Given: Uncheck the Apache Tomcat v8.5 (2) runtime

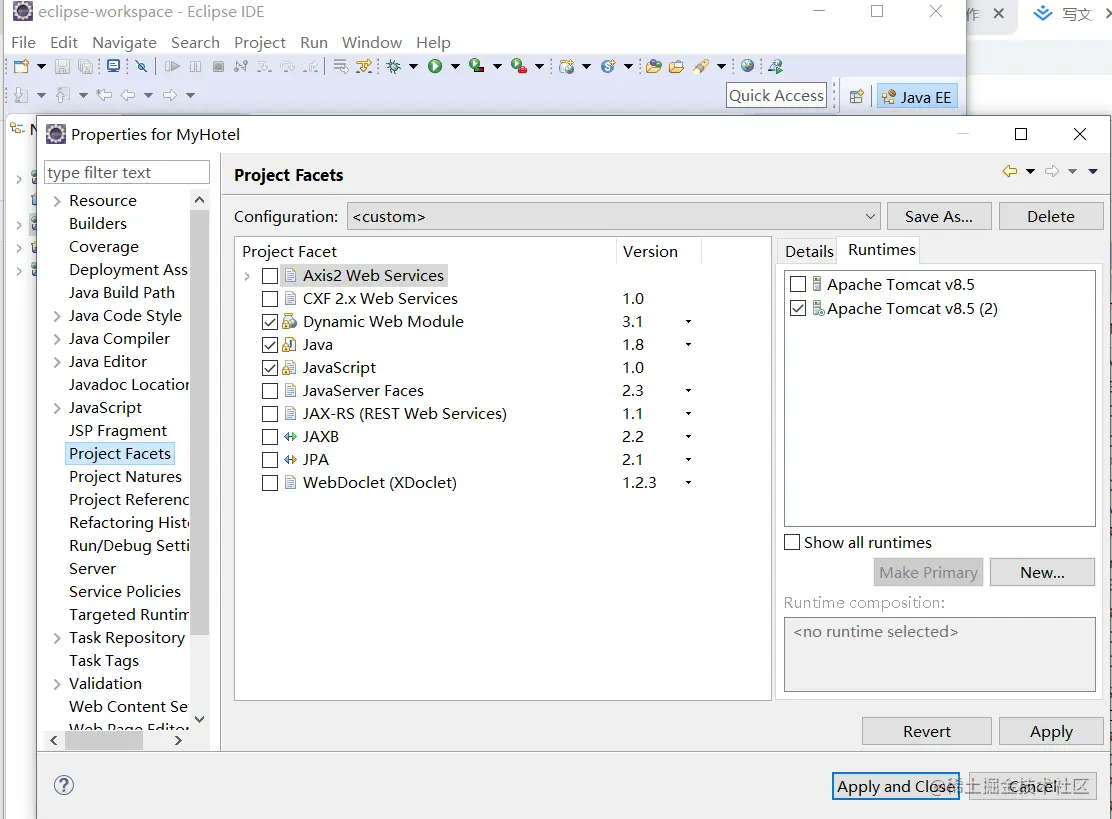Looking at the screenshot, I should [798, 308].
